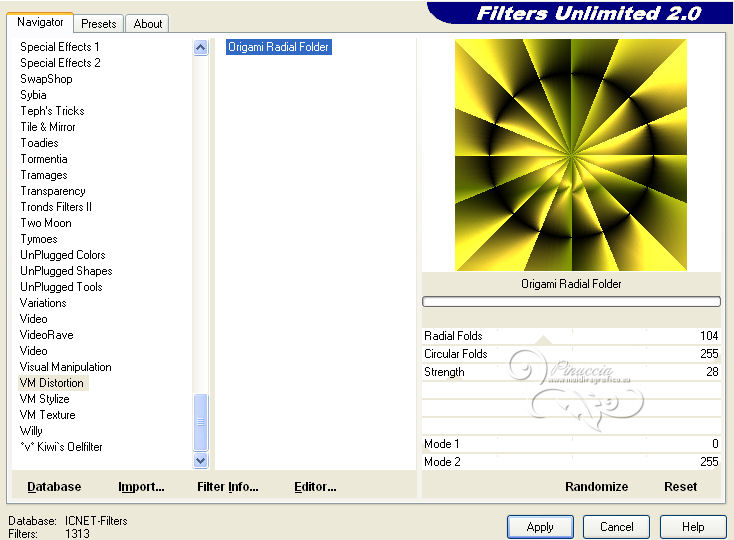This screenshot has width=734, height=540.
Task: Select Willy category
Action: [x=31, y=431]
